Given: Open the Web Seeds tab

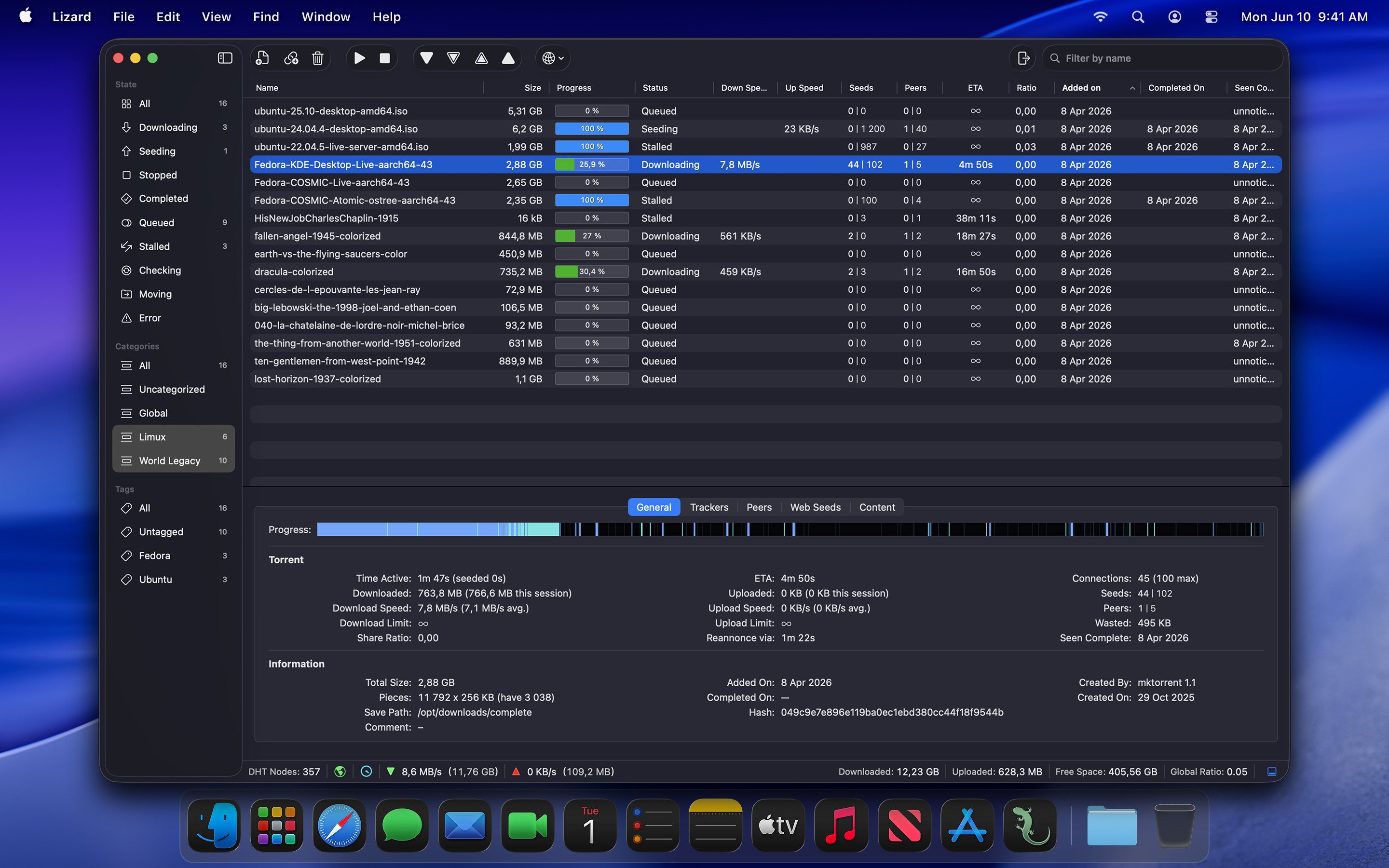Looking at the screenshot, I should click(815, 507).
